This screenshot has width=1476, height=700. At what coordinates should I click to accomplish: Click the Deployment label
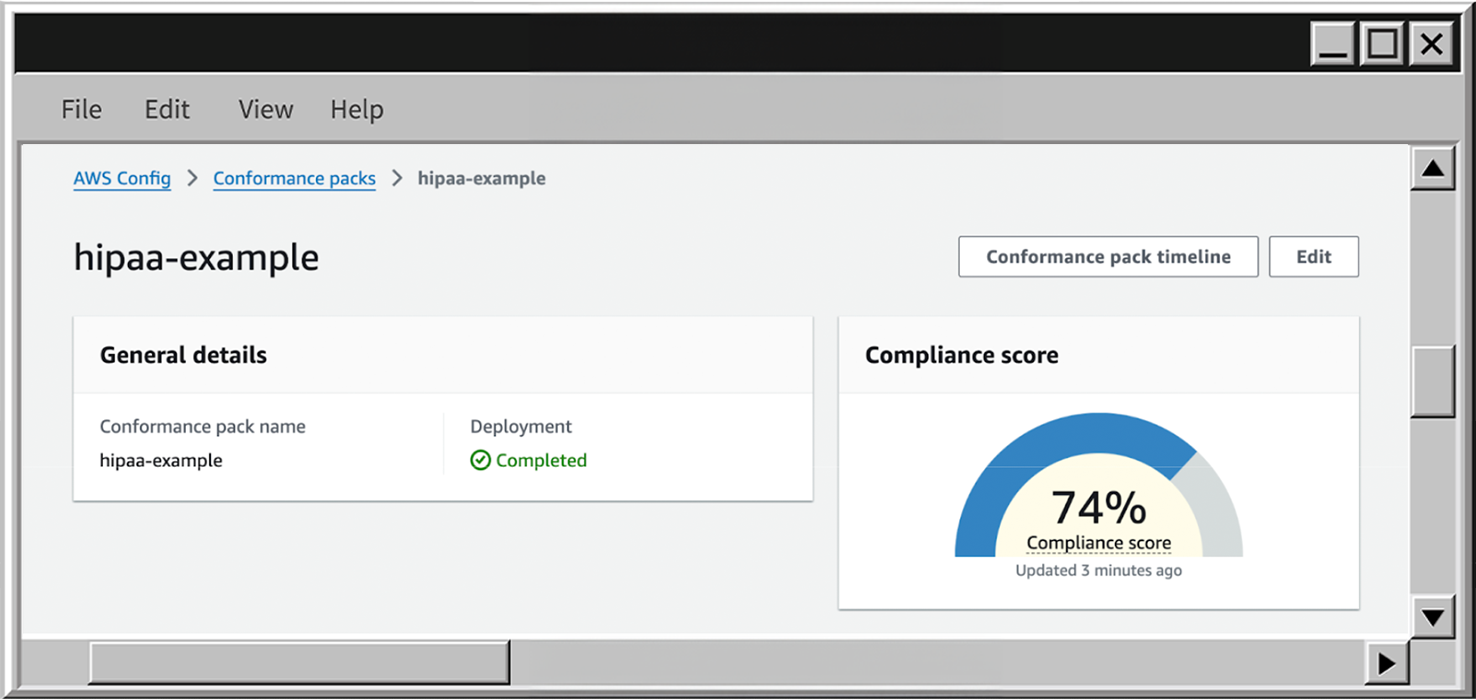[x=521, y=426]
